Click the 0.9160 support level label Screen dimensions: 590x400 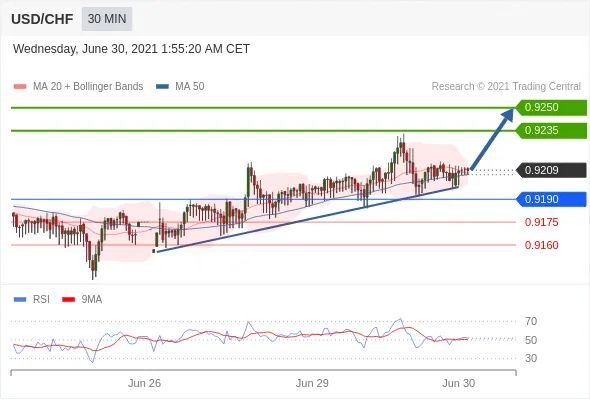(x=541, y=245)
